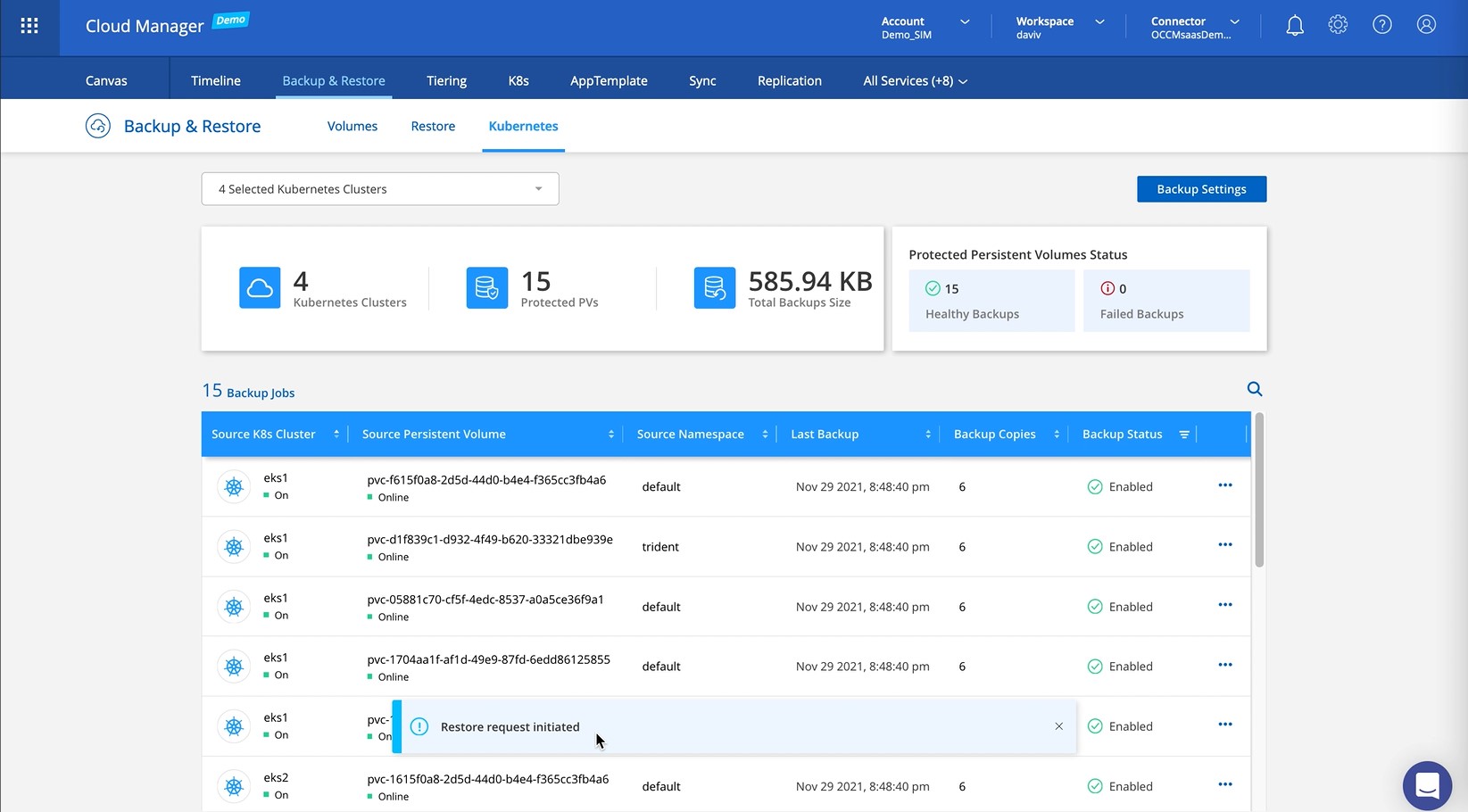Screen dimensions: 1468x812
Task: Click the help question mark icon
Action: click(1381, 26)
